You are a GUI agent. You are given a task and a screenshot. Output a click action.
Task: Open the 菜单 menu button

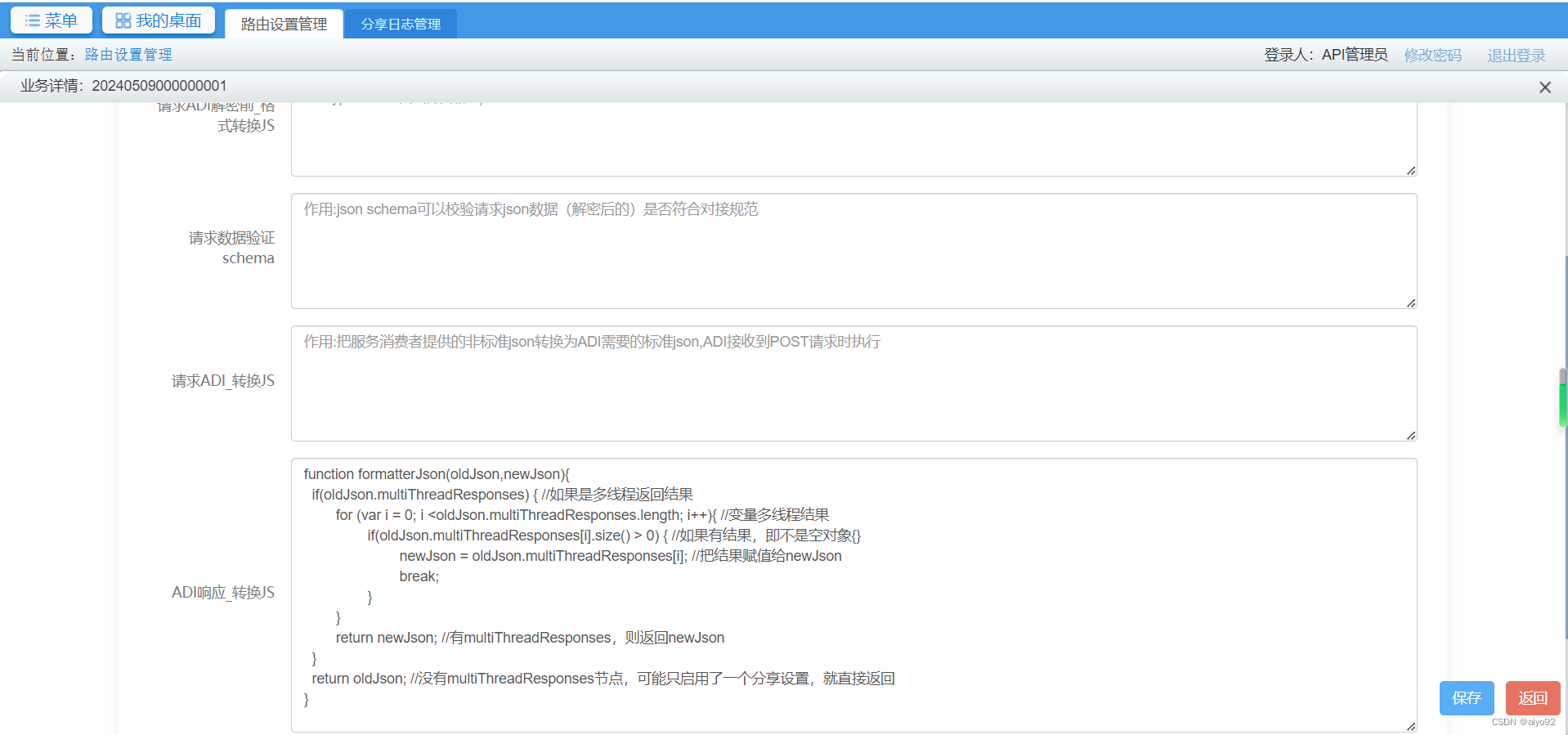(52, 20)
